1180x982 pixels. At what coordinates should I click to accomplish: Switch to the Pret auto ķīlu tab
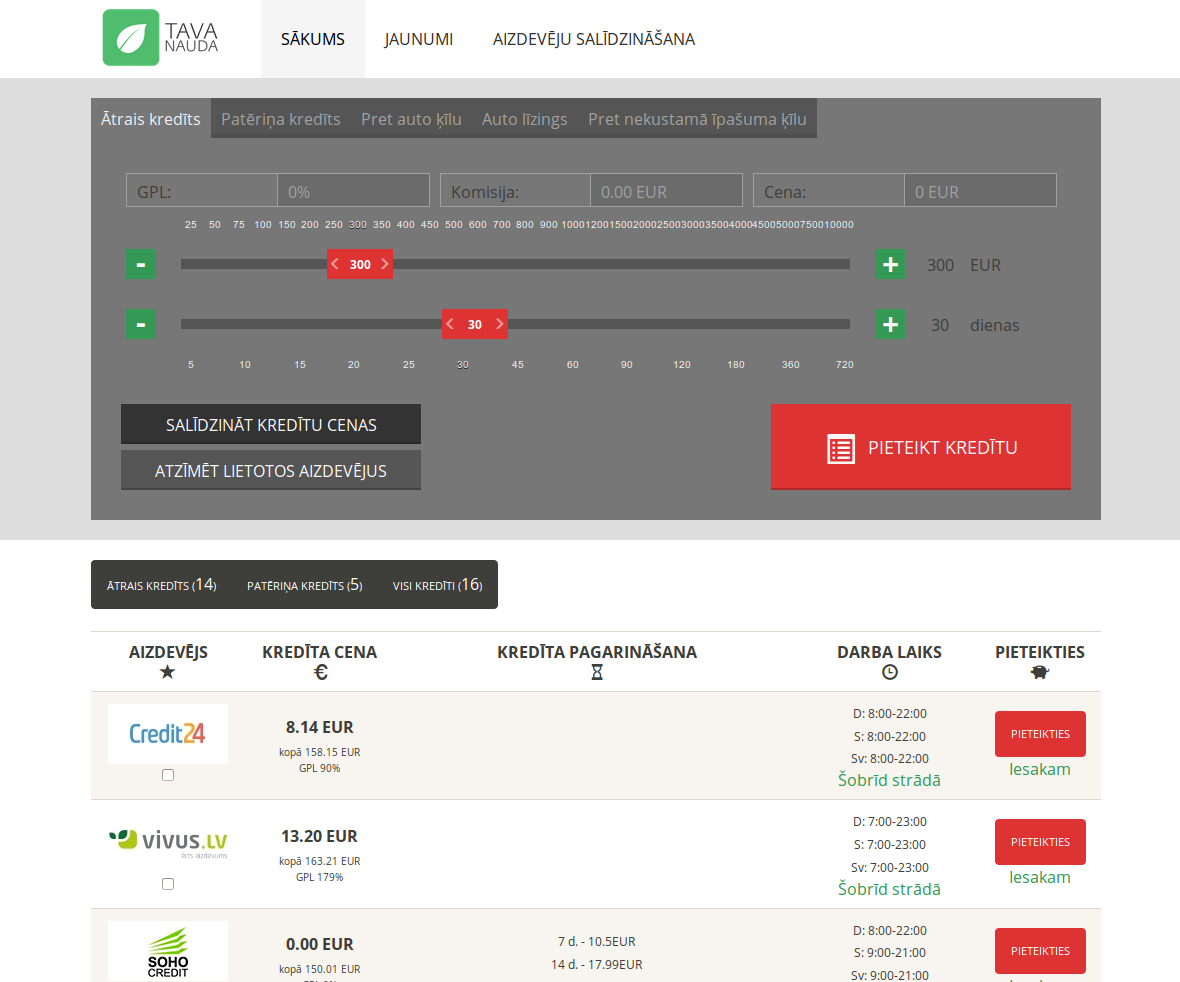(411, 119)
